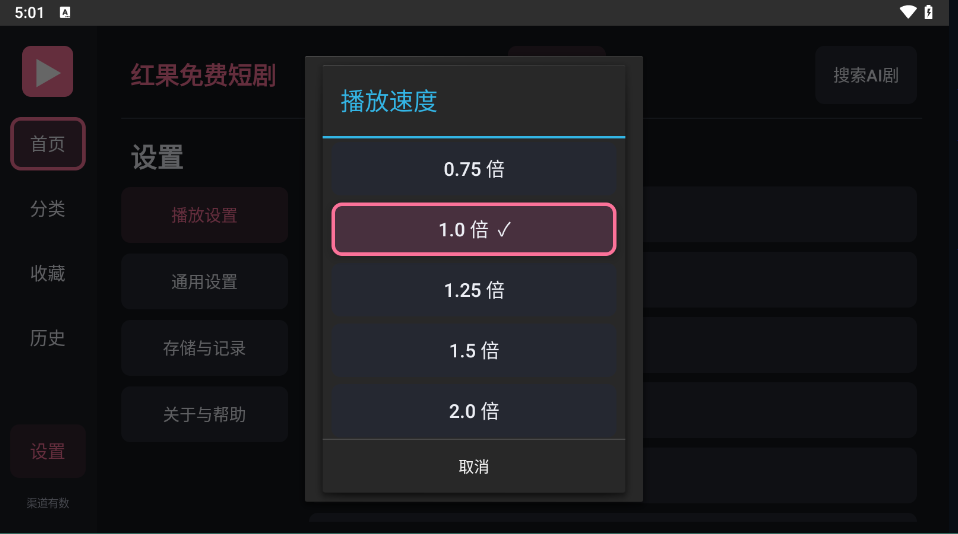
Task: Choose 2.0 倍 playback speed
Action: click(474, 411)
